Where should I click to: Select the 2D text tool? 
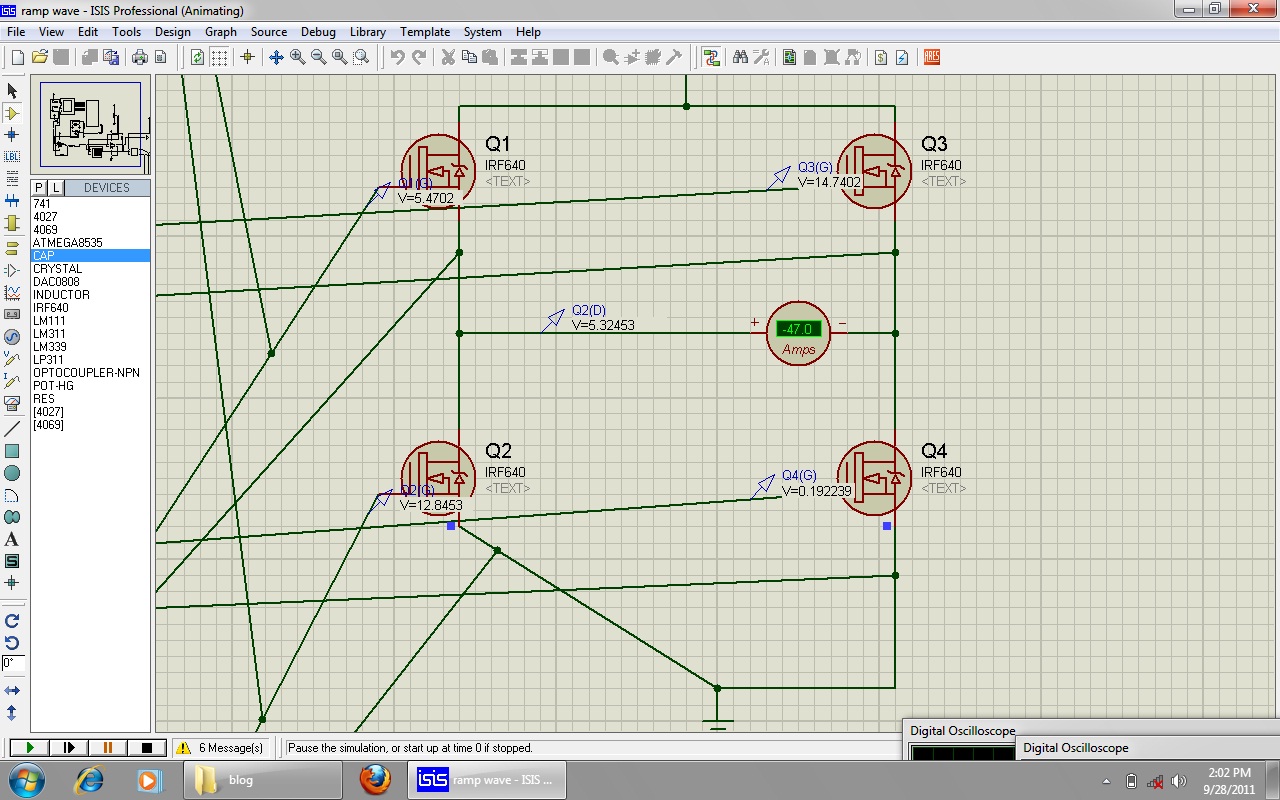pyautogui.click(x=12, y=539)
